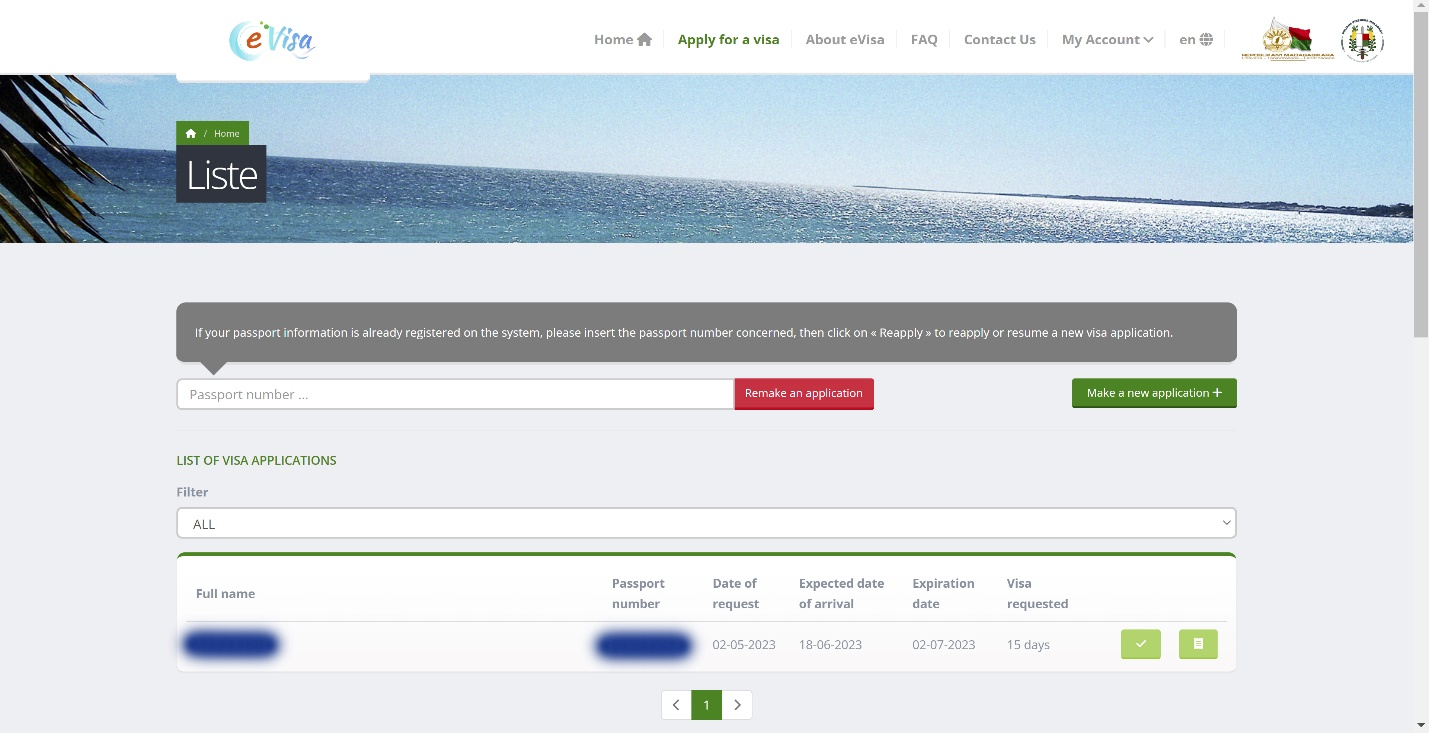Open the en language selector
1429x733 pixels.
[1195, 40]
